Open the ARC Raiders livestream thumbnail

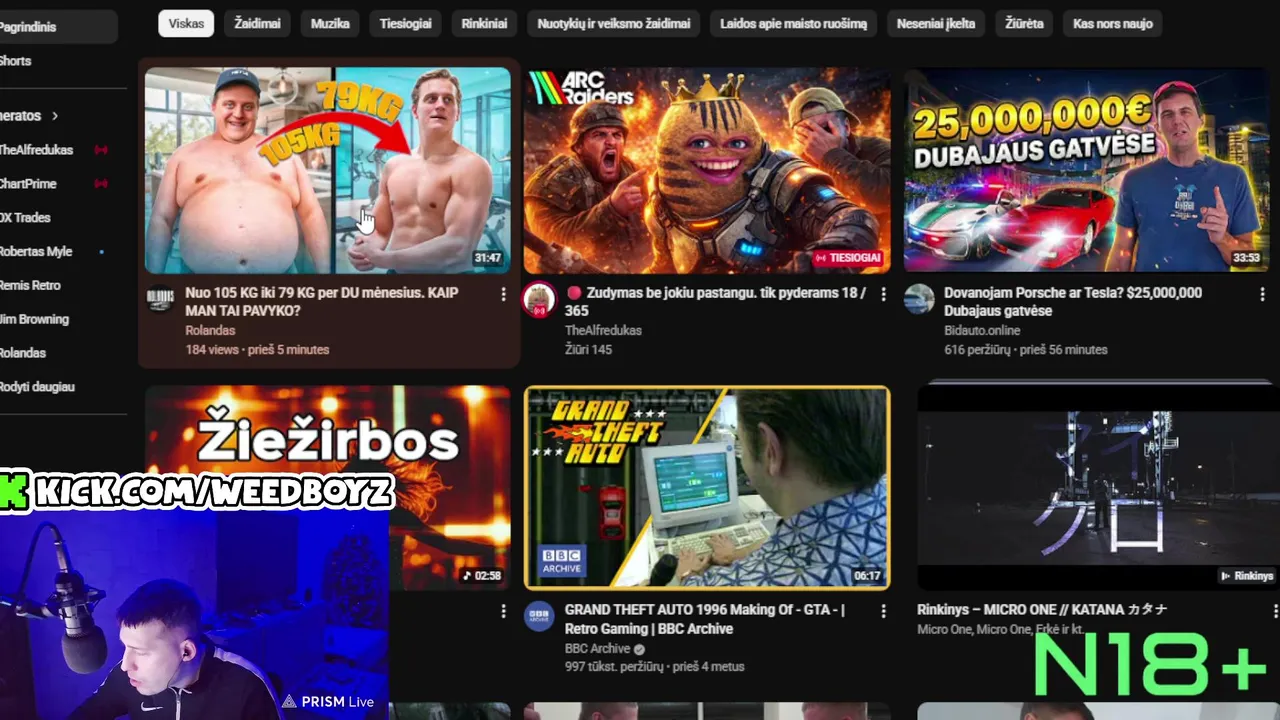(x=707, y=170)
